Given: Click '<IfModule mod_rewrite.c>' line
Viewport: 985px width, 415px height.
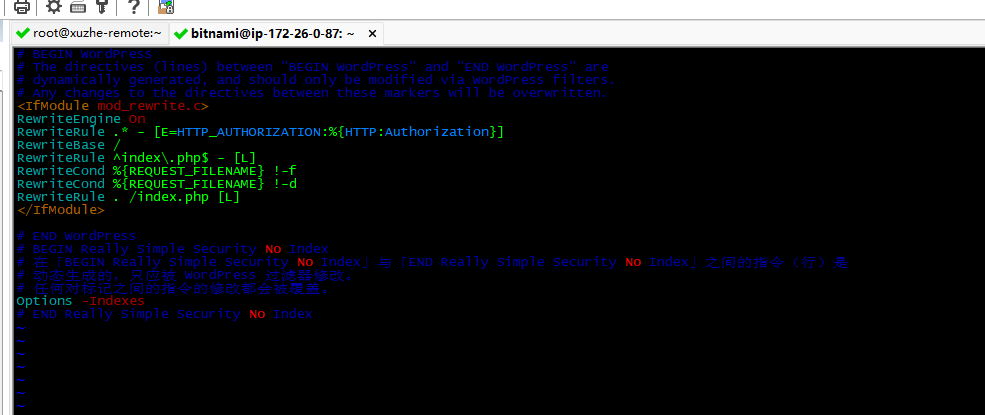Looking at the screenshot, I should pyautogui.click(x=112, y=106).
